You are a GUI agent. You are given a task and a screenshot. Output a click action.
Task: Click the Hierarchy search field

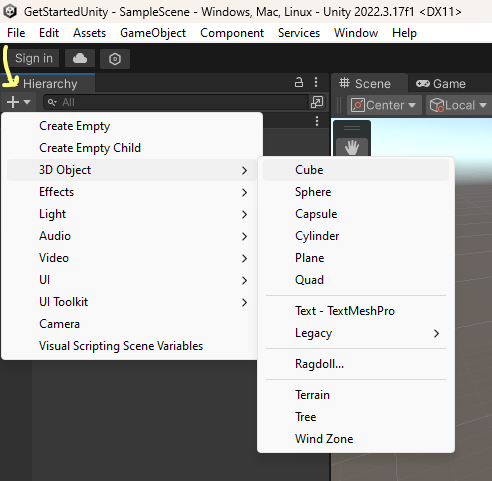click(x=176, y=102)
